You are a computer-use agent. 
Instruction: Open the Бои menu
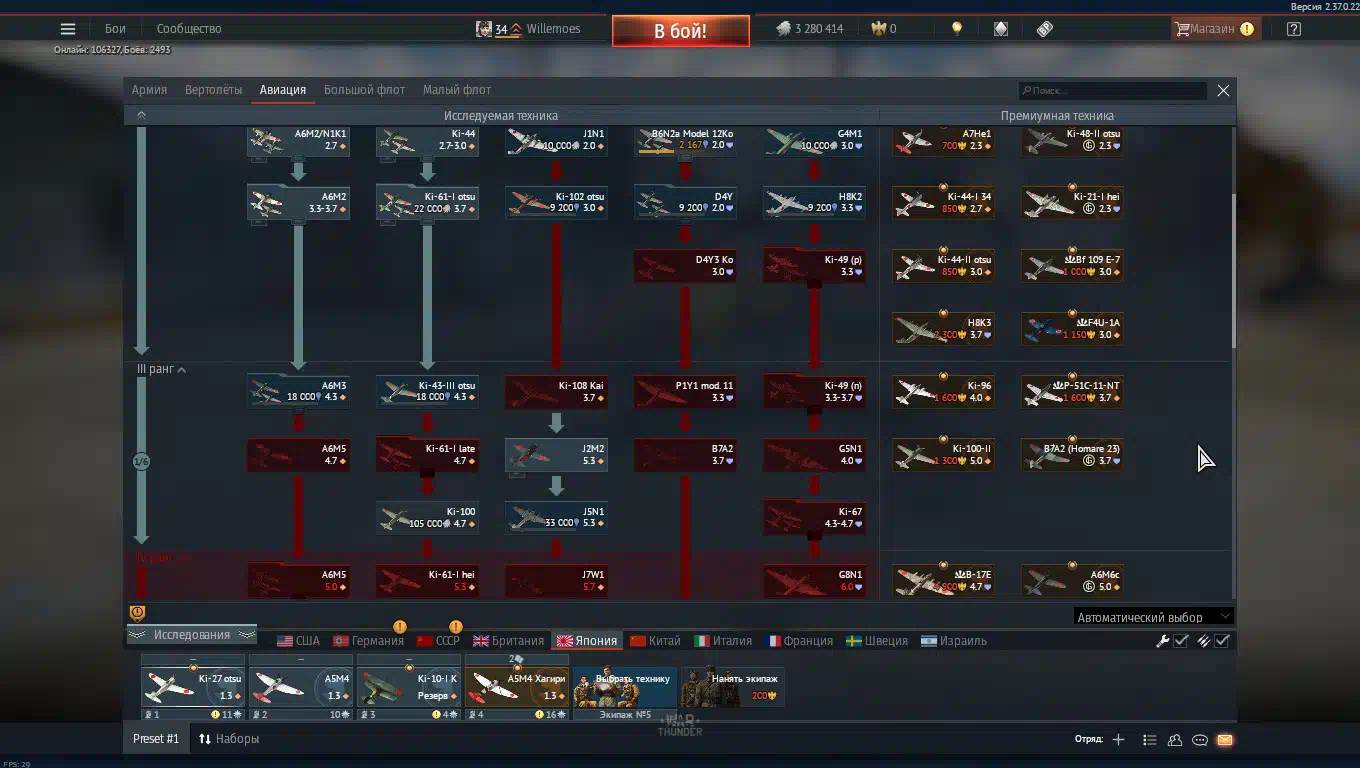pos(115,29)
